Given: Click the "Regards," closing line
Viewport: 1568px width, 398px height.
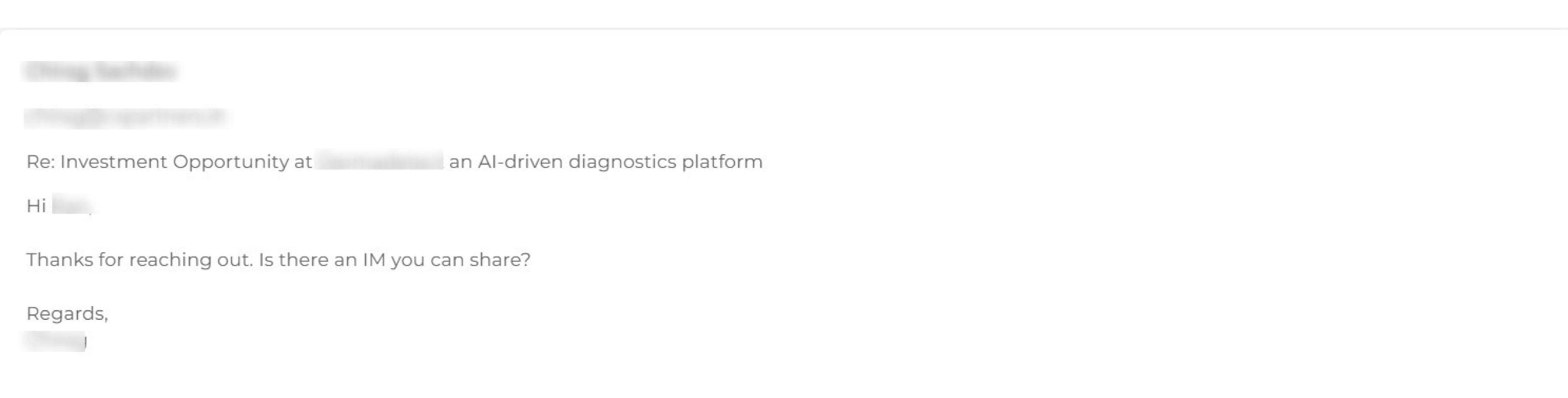Looking at the screenshot, I should coord(67,314).
